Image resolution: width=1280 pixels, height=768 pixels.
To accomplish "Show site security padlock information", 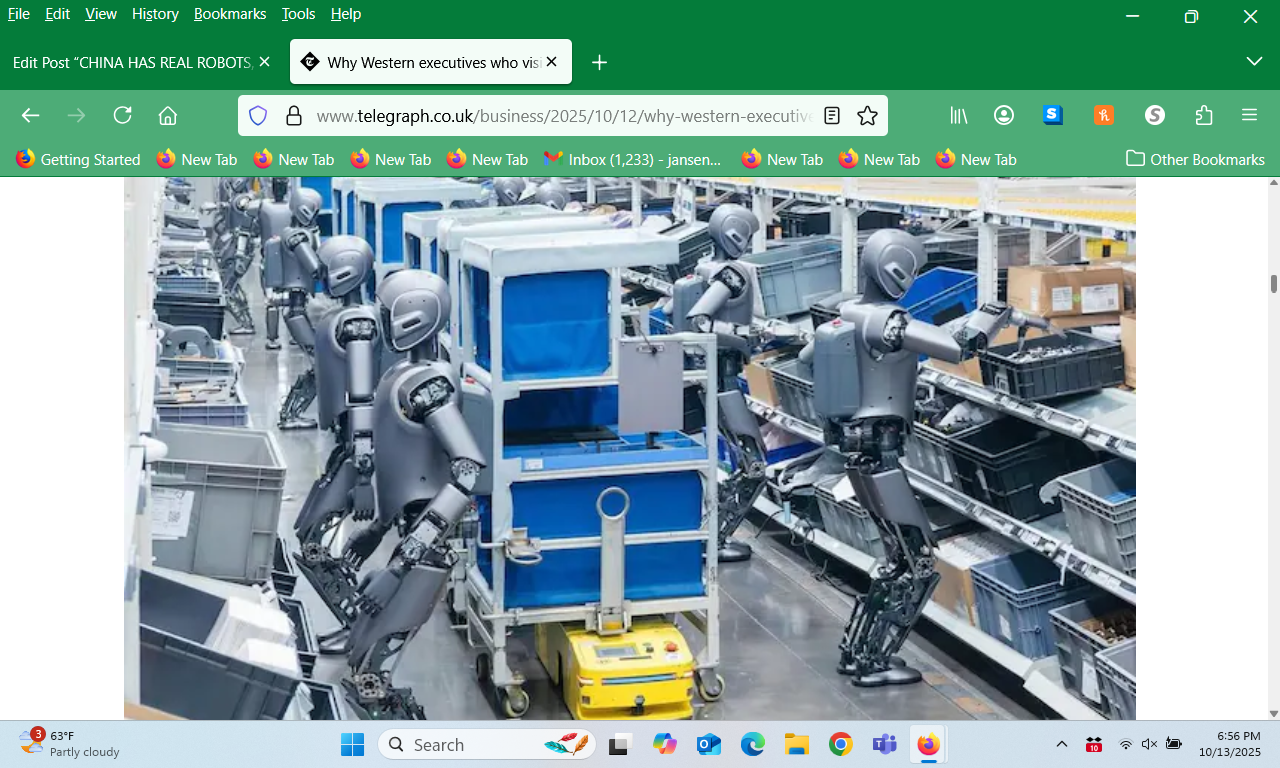I will (x=293, y=116).
